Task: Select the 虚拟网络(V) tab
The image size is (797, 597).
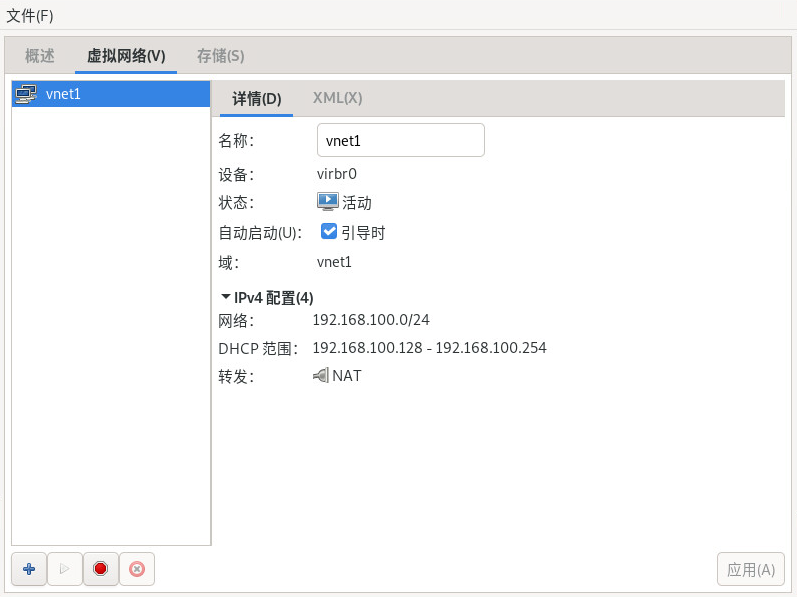Action: tap(126, 56)
